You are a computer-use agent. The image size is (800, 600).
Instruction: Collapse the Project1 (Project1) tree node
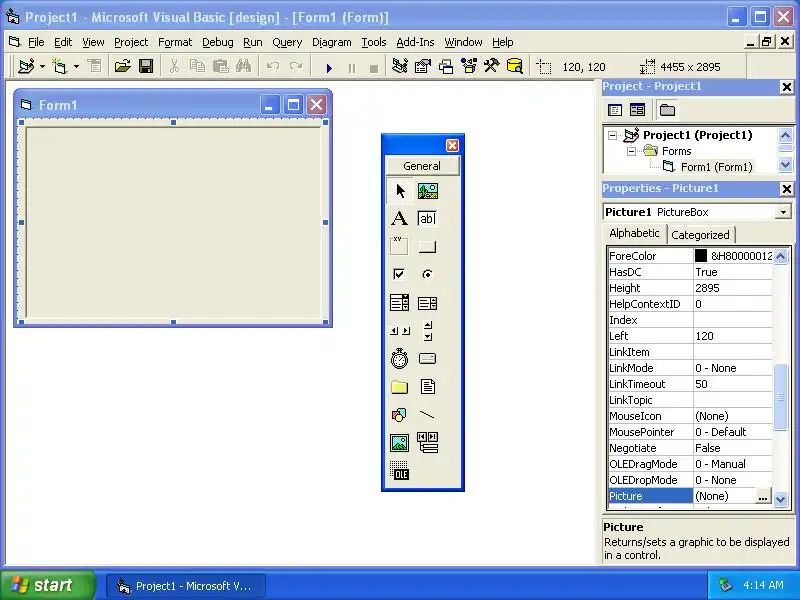tap(612, 135)
